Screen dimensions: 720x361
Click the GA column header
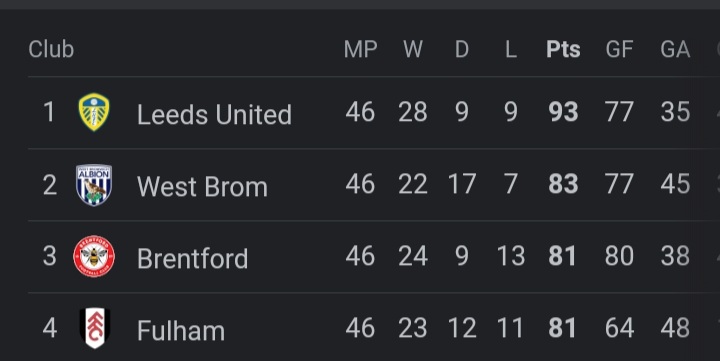675,49
